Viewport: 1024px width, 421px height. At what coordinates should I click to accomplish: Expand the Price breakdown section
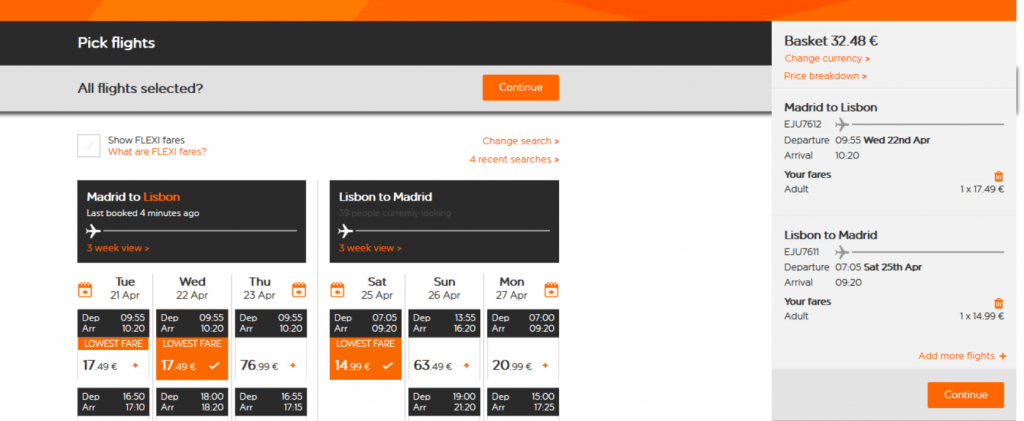[x=825, y=76]
